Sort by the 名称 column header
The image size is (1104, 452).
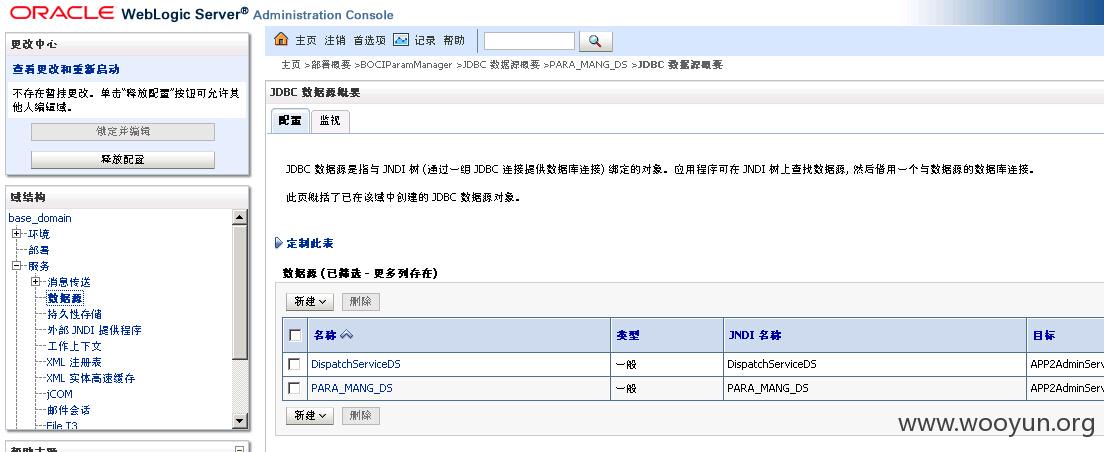pyautogui.click(x=325, y=335)
